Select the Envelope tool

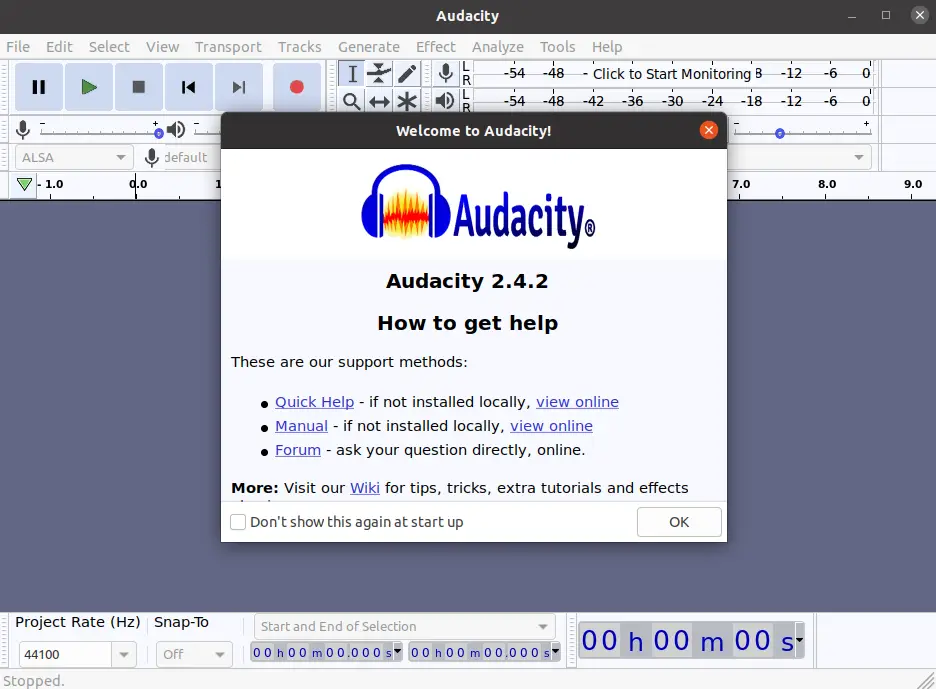[x=379, y=74]
